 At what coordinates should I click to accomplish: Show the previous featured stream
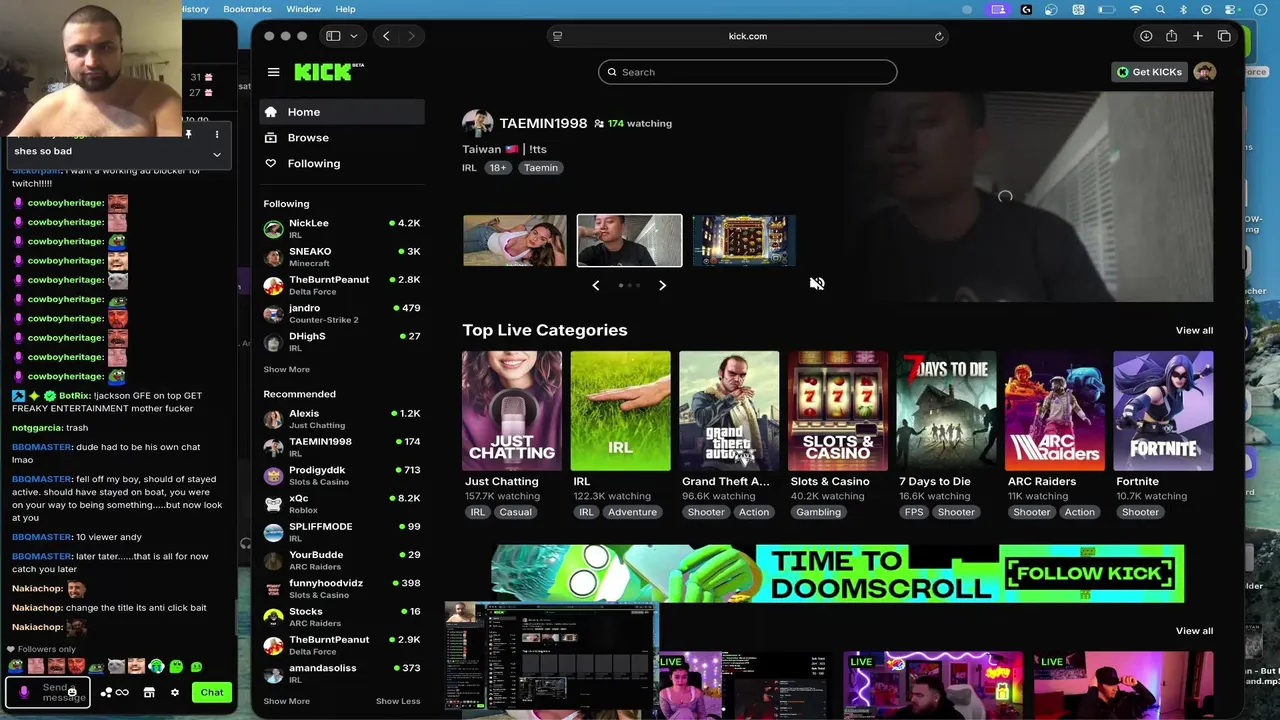(596, 285)
